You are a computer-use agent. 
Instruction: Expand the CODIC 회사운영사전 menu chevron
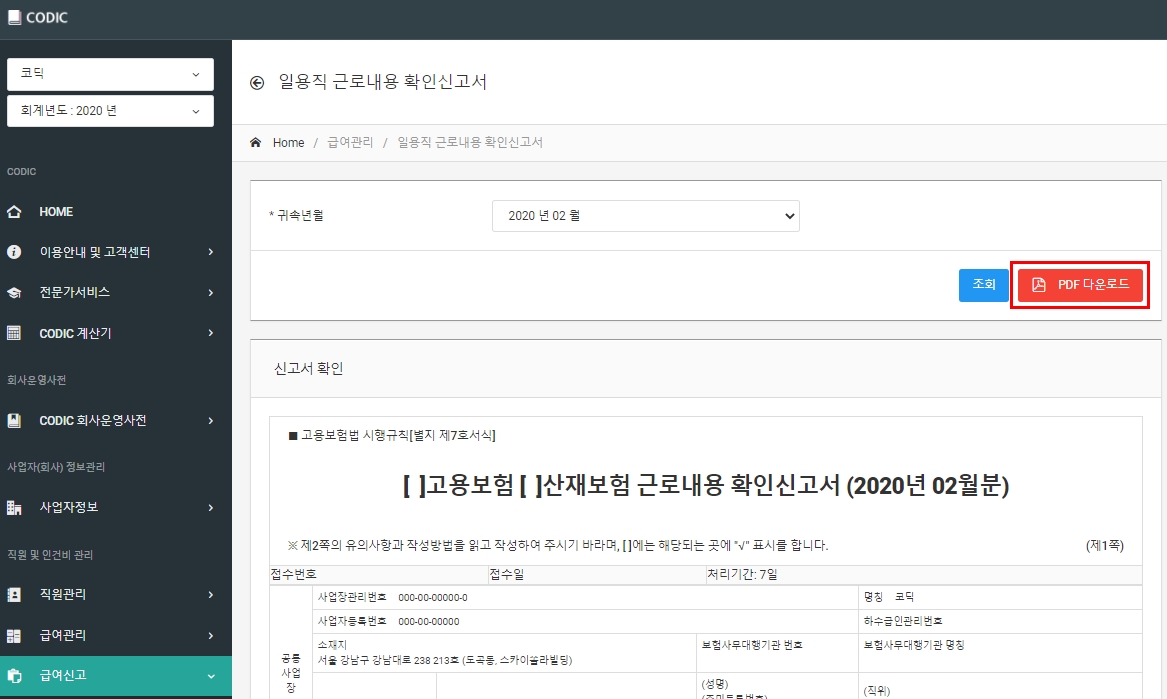pos(211,421)
